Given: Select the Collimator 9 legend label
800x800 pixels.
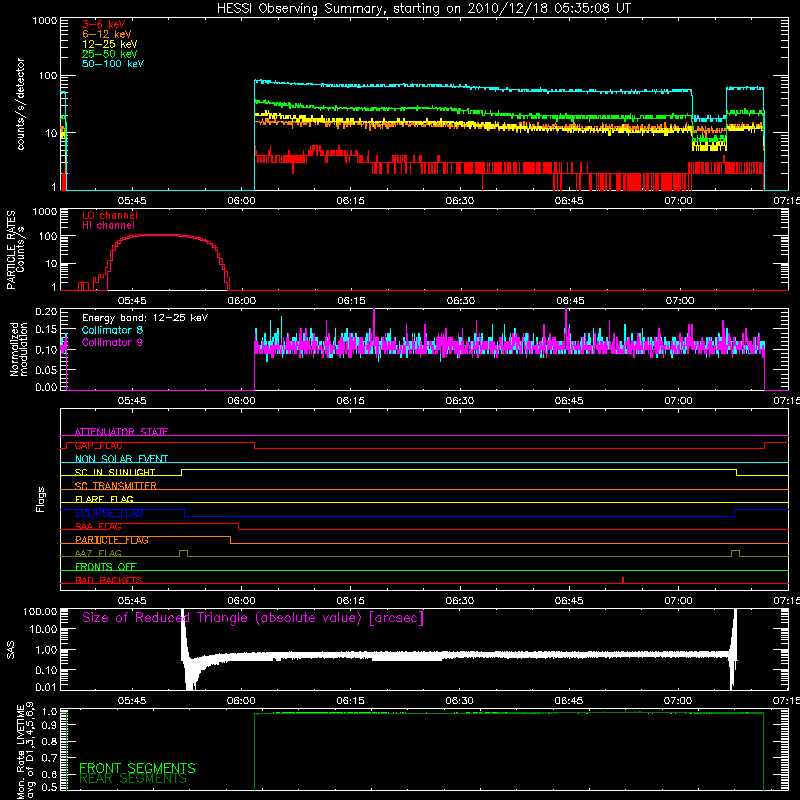Looking at the screenshot, I should click(112, 342).
